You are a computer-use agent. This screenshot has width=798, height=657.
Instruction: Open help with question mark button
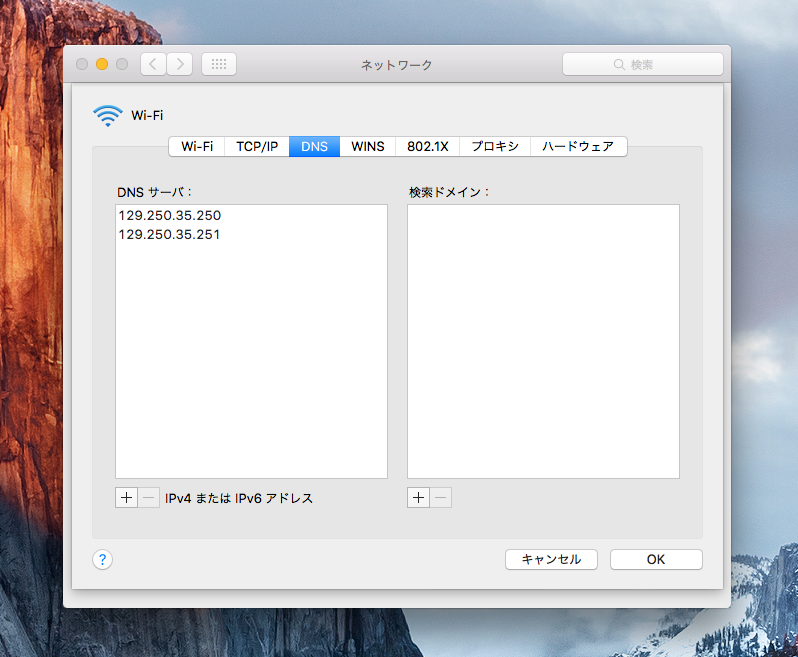coord(102,560)
